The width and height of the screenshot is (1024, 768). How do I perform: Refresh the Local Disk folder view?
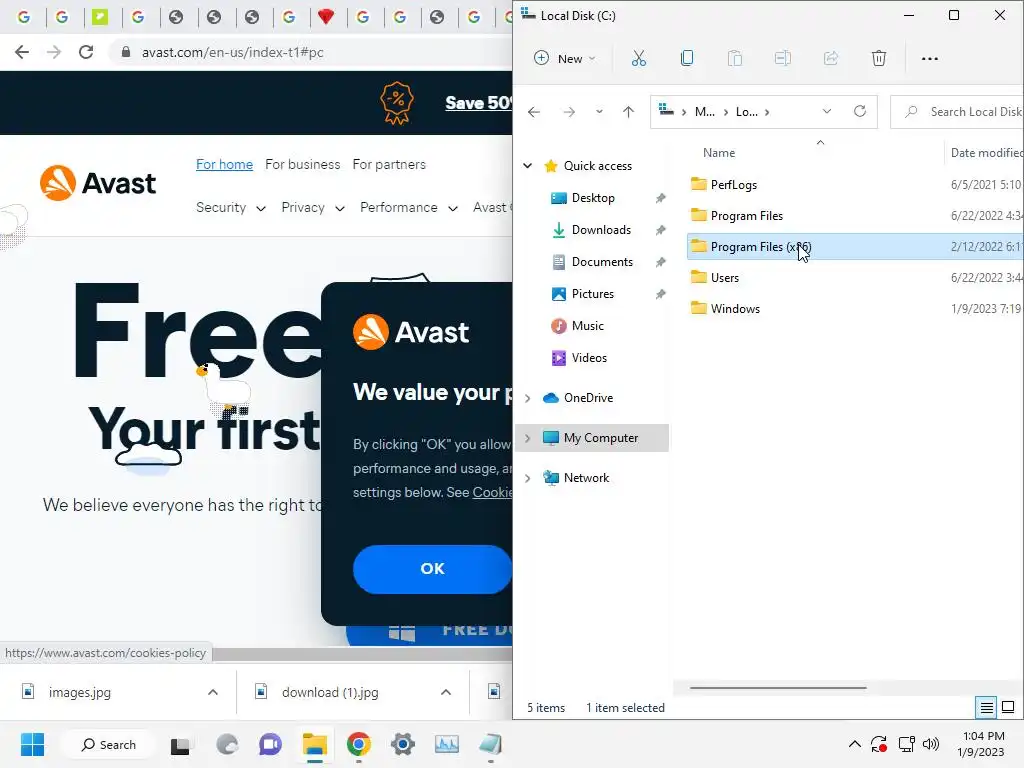point(860,112)
